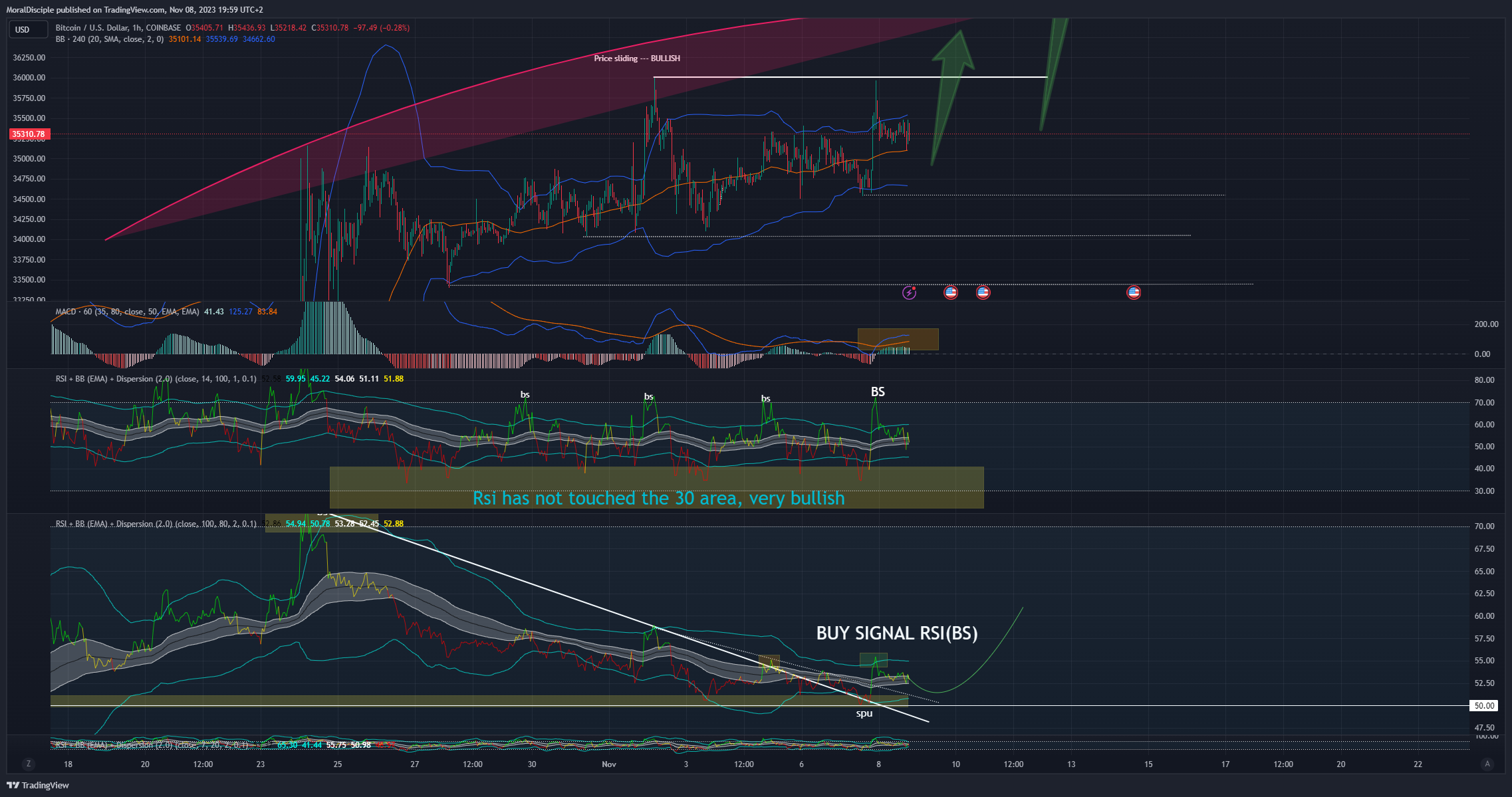Click the TradingView logo in the footer
1512x797 pixels.
tap(38, 785)
